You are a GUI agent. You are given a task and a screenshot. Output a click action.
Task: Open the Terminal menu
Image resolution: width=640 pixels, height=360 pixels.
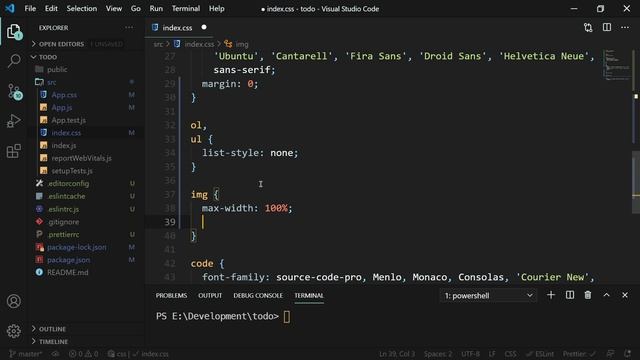click(186, 9)
